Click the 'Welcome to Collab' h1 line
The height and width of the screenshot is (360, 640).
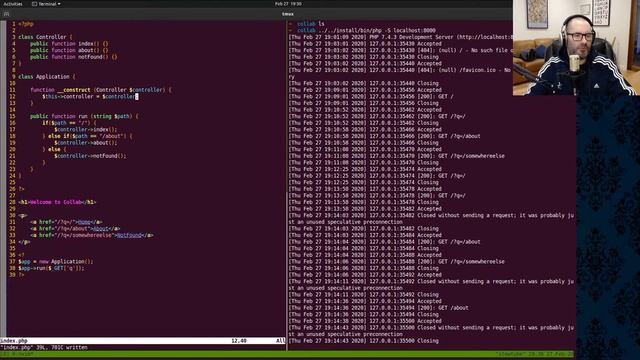57,202
